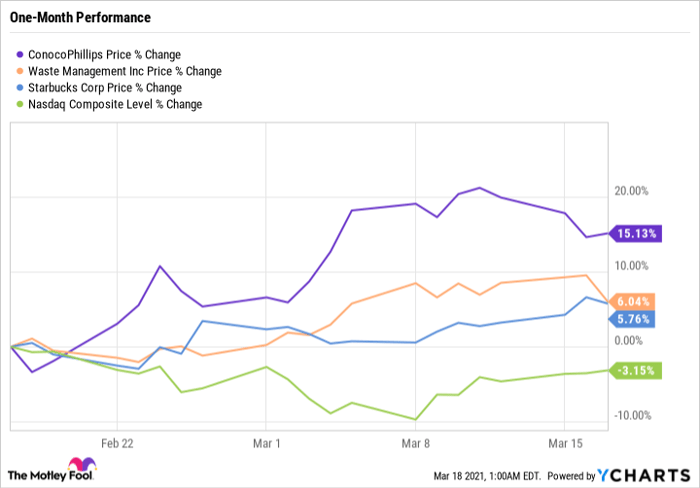
Task: Click the 5.76% blue value tag
Action: coord(632,319)
